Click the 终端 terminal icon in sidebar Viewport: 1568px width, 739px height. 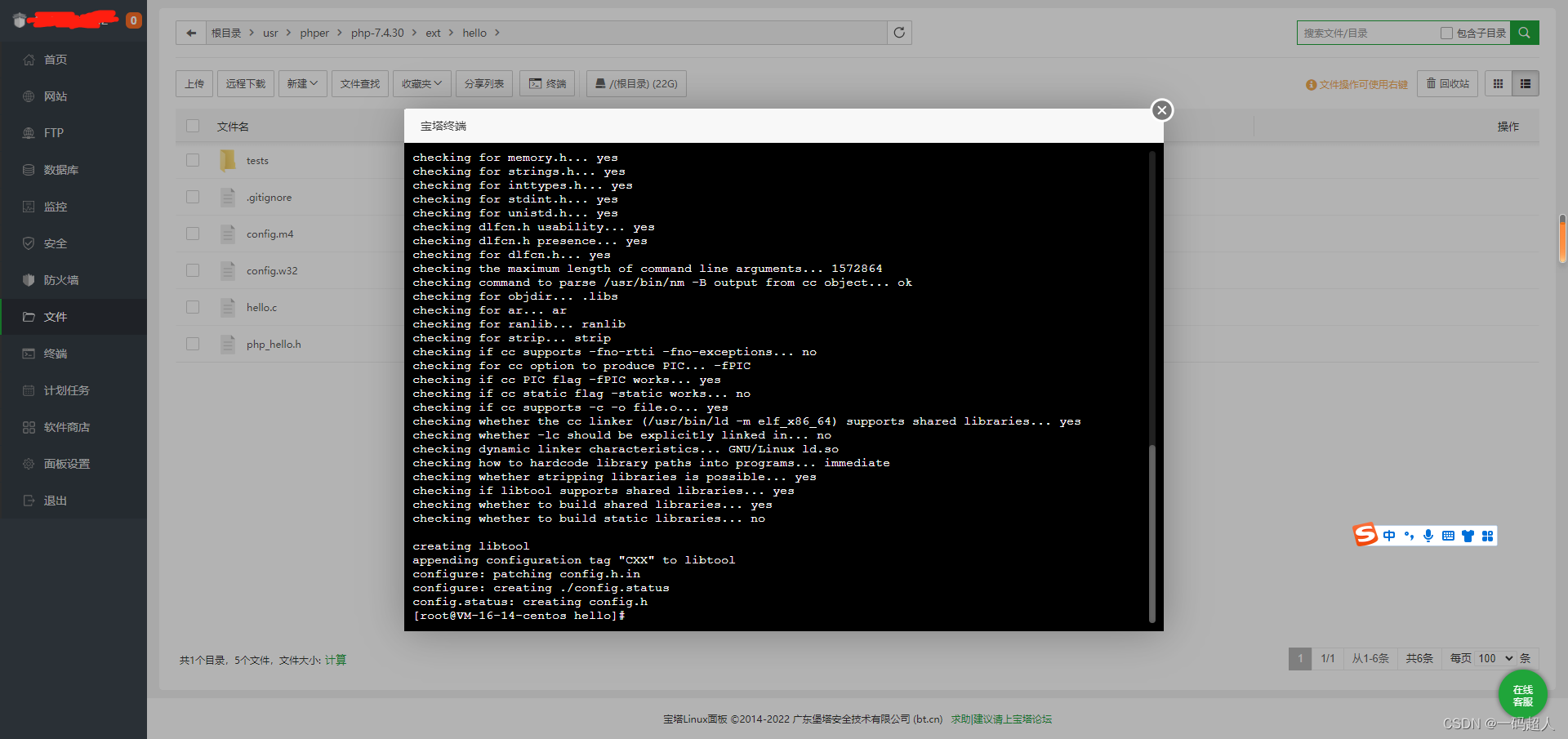pyautogui.click(x=29, y=354)
